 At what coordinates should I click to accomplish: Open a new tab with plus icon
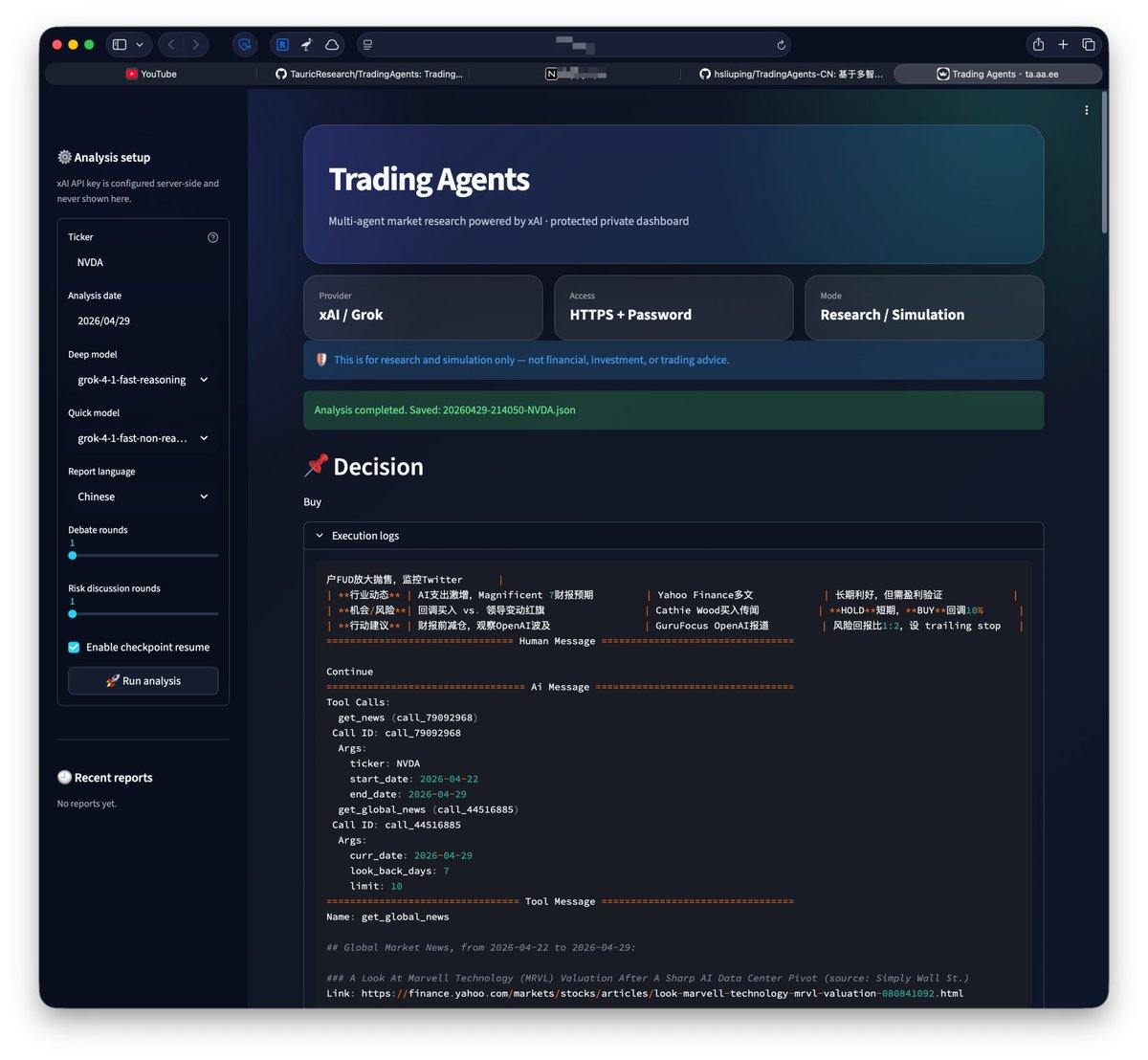1063,44
